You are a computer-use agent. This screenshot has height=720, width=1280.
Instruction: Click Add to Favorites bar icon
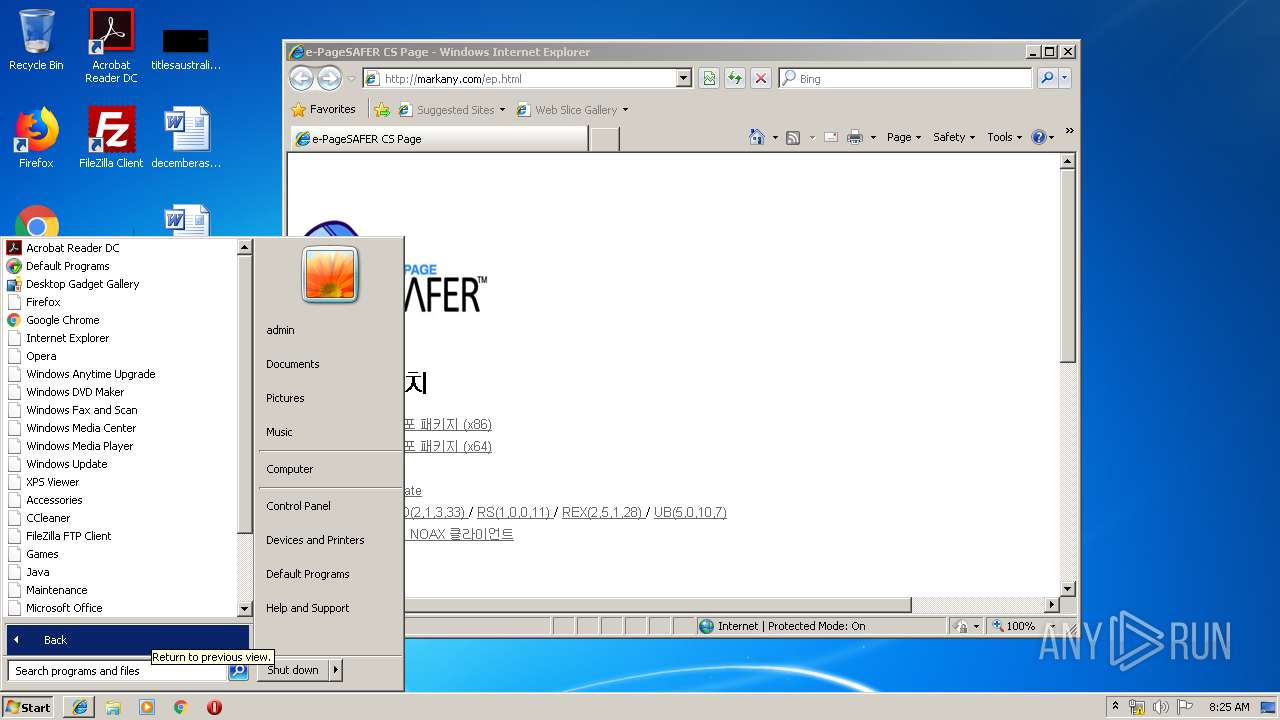tap(381, 109)
